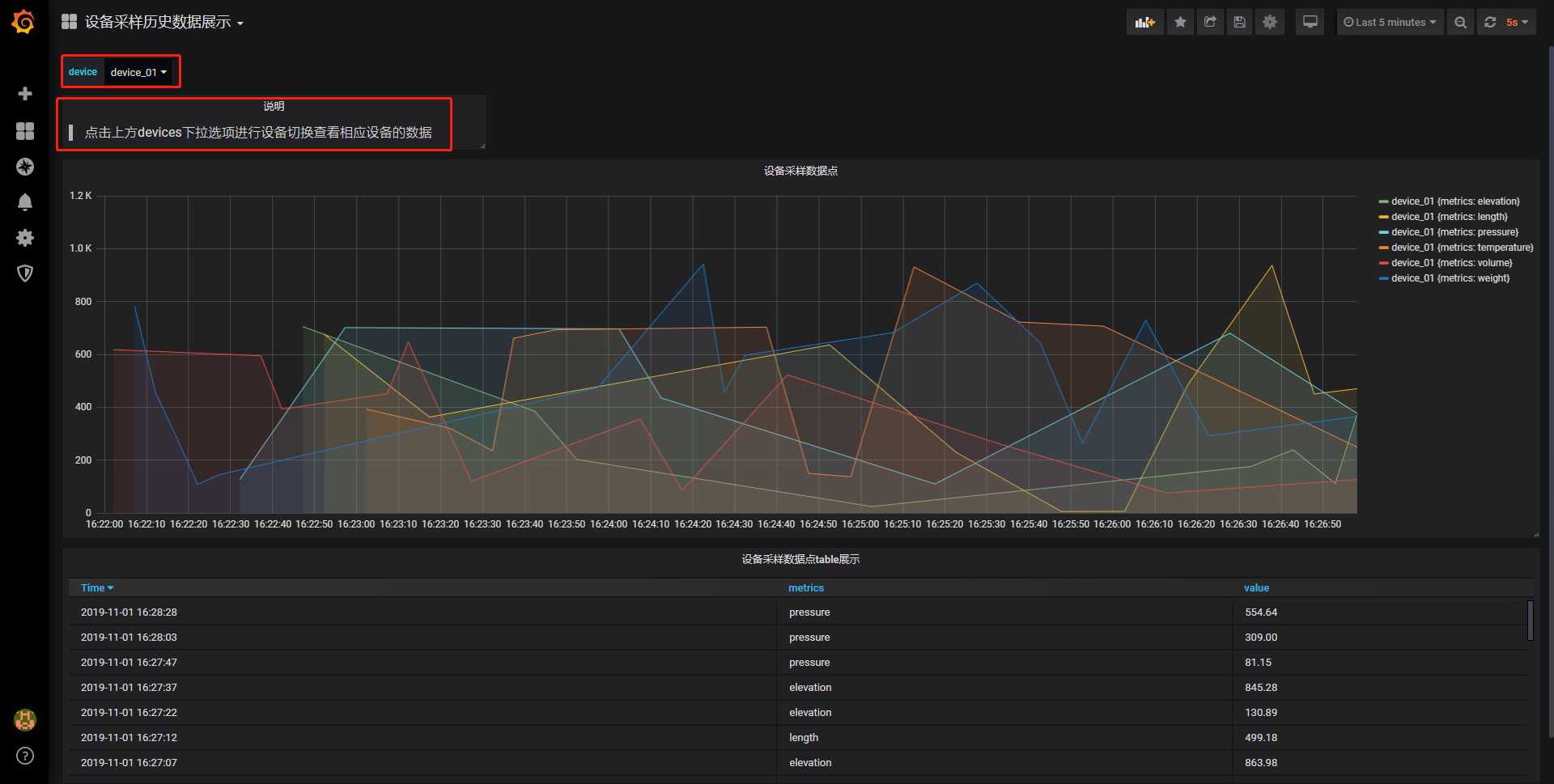Screen dimensions: 1554x784
Task: Click the value cell 845.28
Action: coord(1261,688)
